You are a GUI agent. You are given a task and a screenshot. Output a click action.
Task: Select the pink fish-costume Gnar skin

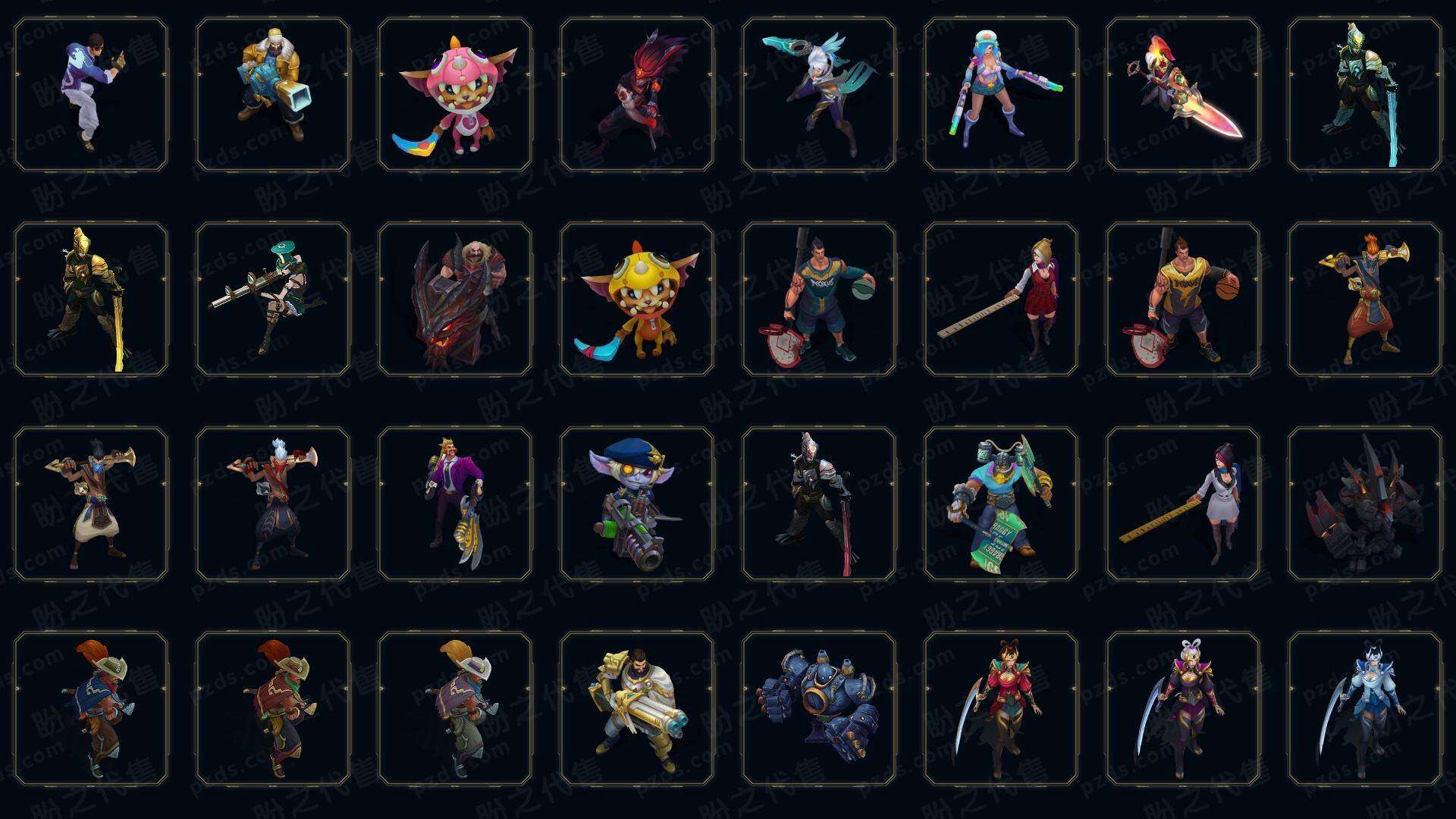pyautogui.click(x=455, y=95)
